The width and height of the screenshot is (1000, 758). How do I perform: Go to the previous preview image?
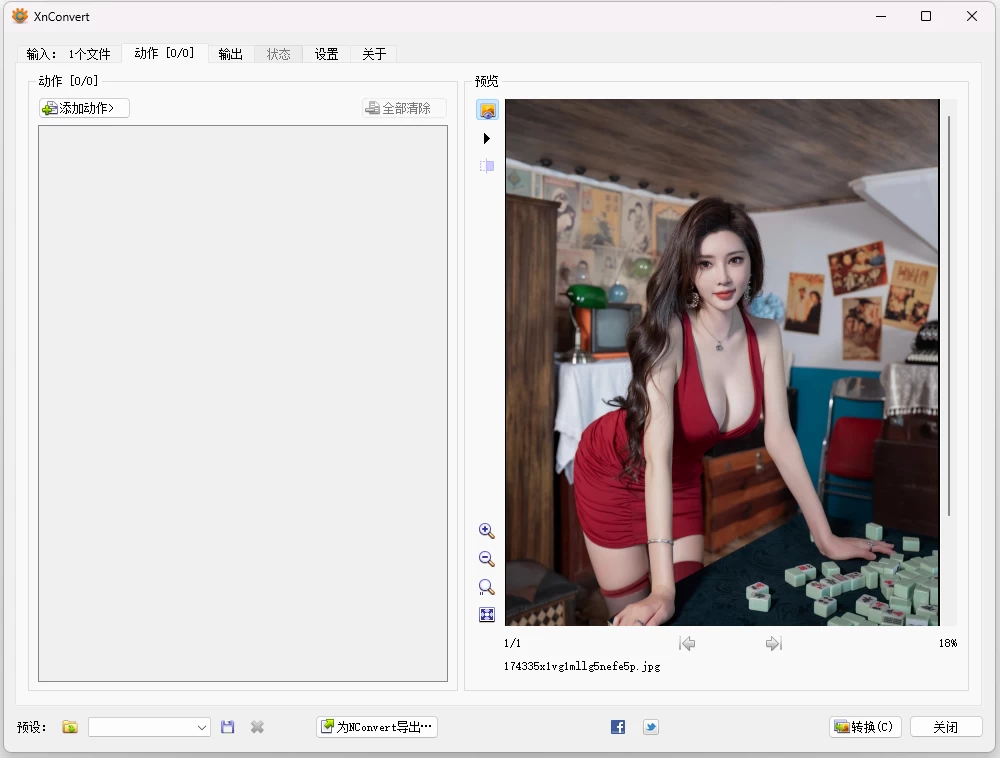point(687,643)
